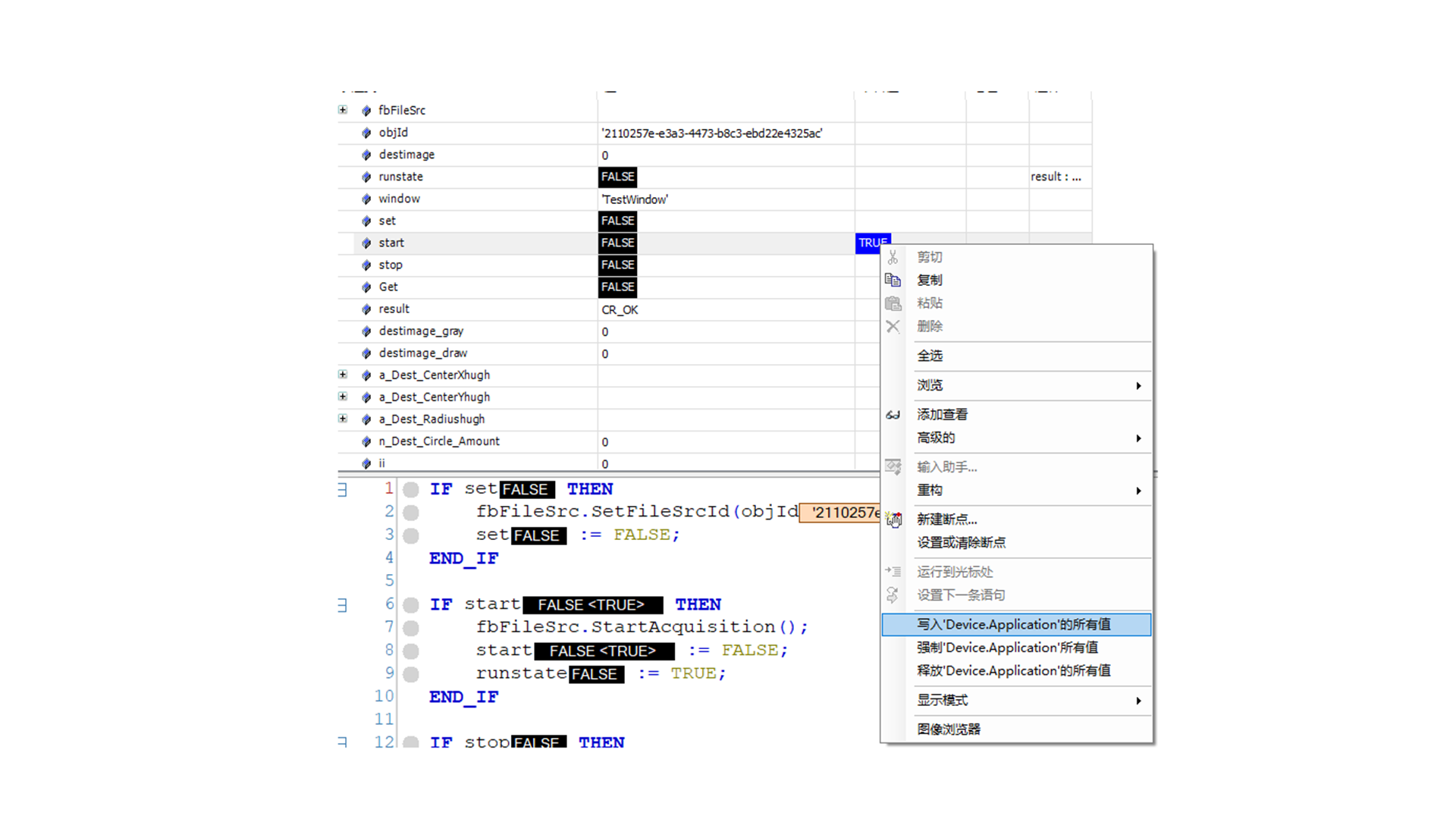The width and height of the screenshot is (1456, 819).
Task: Expand the a_Dest_CenterXhugh array node
Action: coord(343,375)
